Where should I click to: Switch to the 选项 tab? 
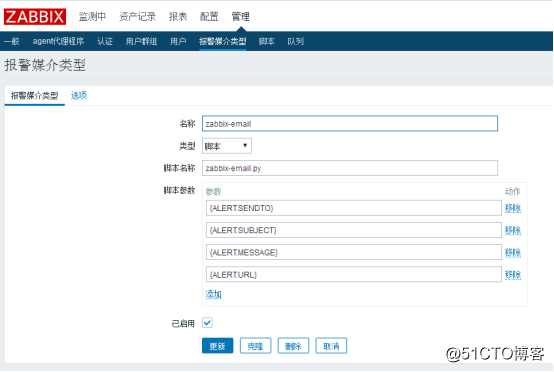pyautogui.click(x=79, y=95)
